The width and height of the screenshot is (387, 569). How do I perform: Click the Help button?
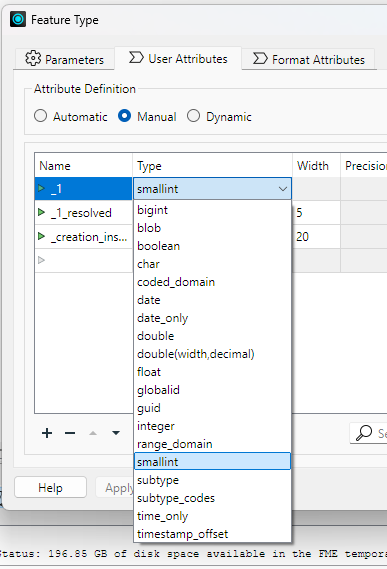50,487
